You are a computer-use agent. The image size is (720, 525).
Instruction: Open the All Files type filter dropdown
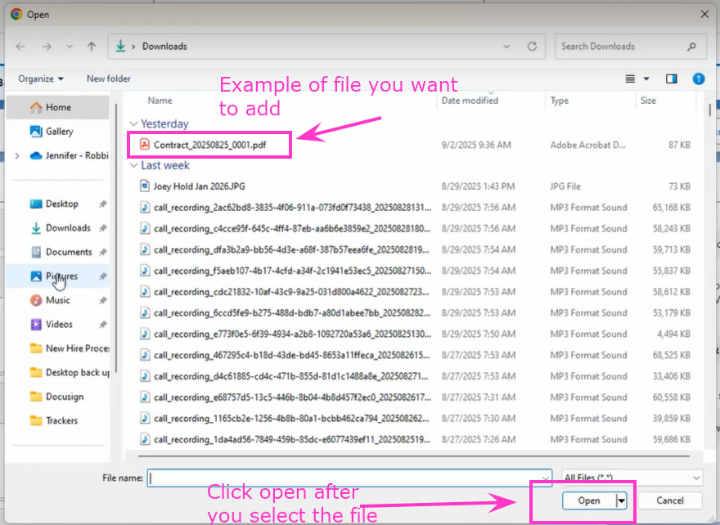point(632,478)
